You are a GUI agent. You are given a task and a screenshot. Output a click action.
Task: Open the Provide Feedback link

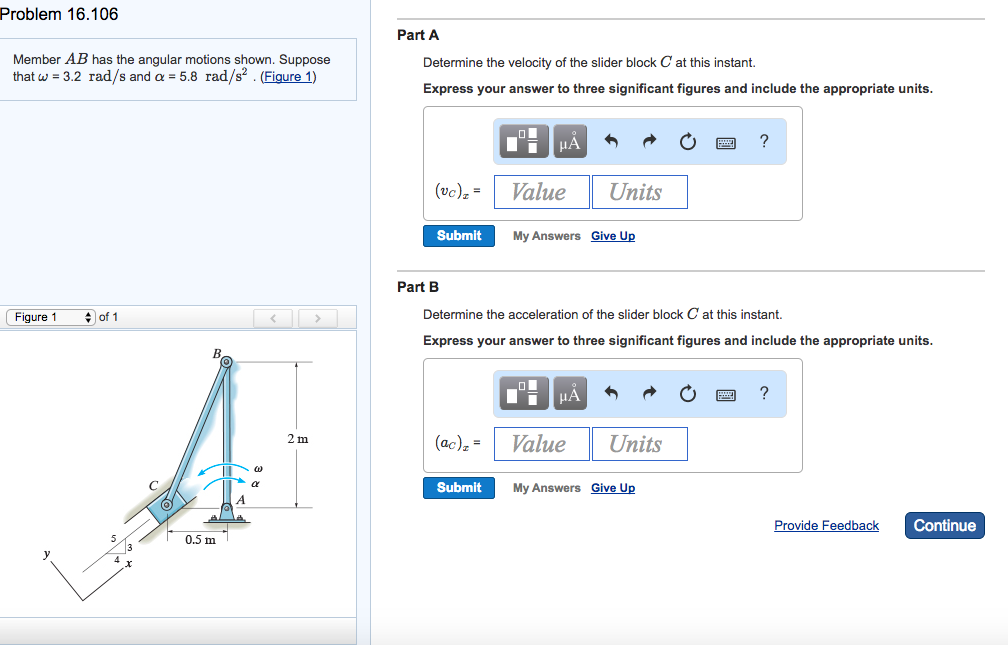pyautogui.click(x=826, y=525)
